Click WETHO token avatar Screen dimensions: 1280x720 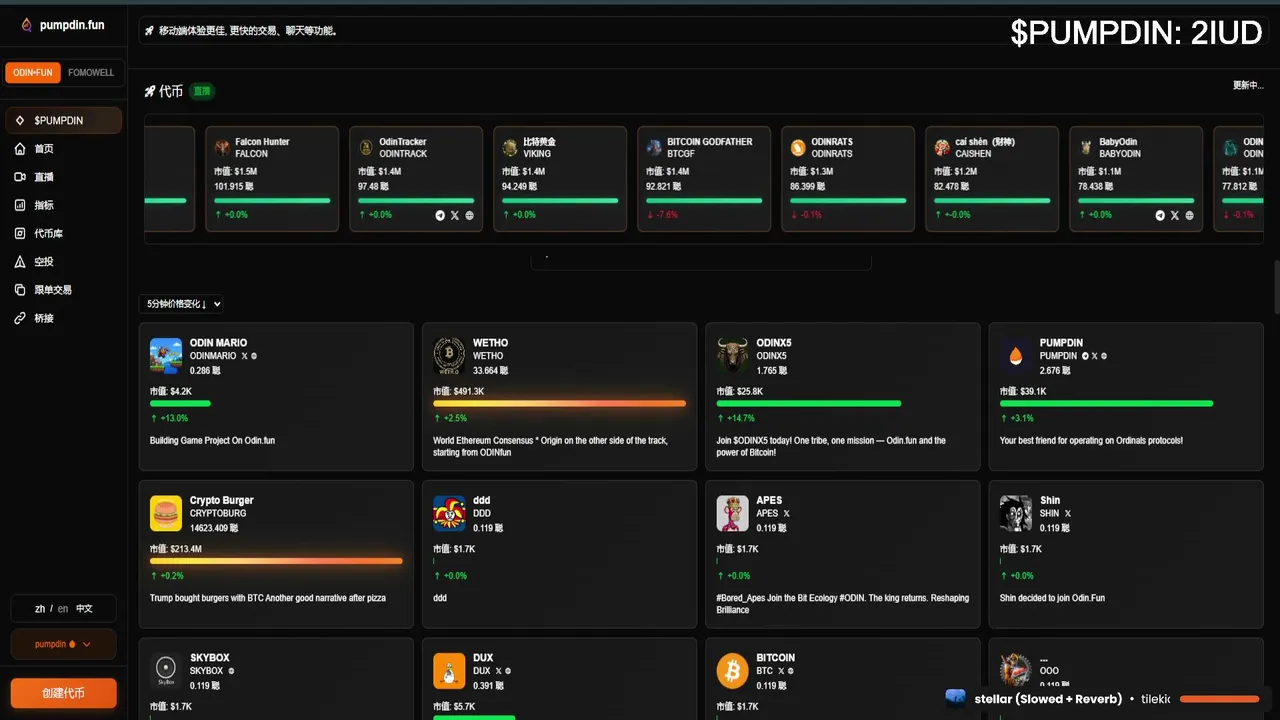click(x=449, y=356)
